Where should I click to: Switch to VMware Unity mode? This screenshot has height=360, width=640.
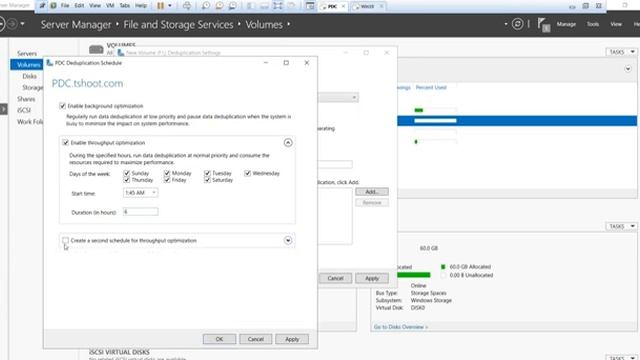click(x=291, y=6)
